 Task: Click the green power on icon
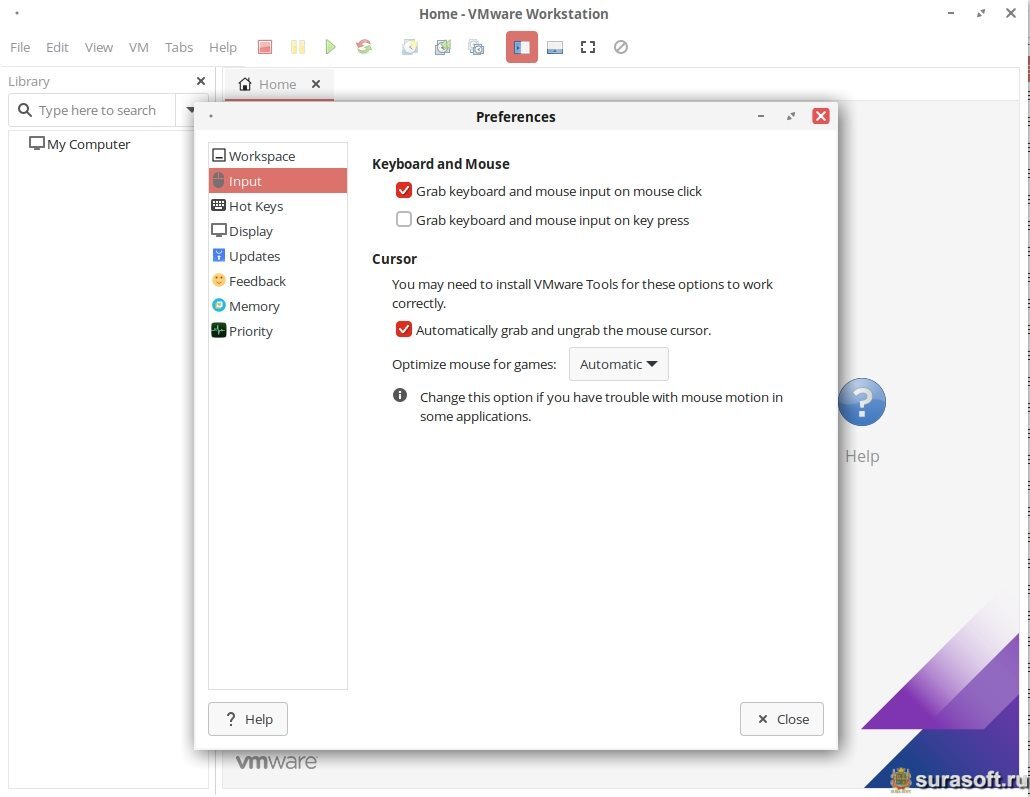[330, 47]
